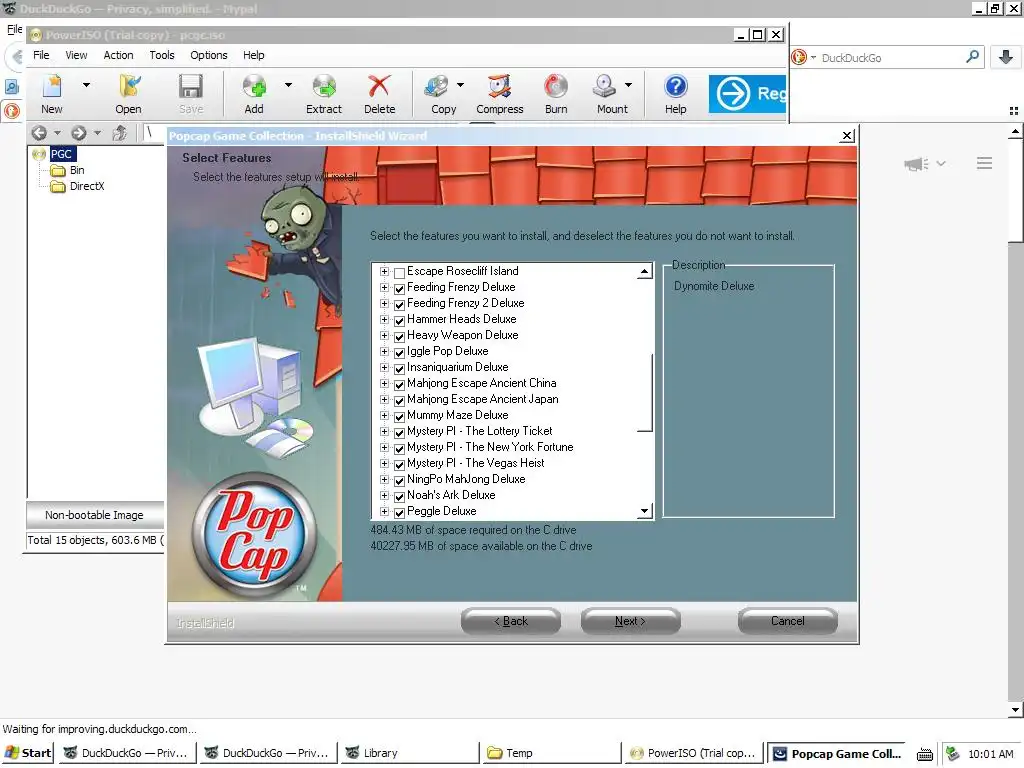This screenshot has height=768, width=1024.
Task: Expand Mystery PI - The Lottery Ticket node
Action: point(385,431)
